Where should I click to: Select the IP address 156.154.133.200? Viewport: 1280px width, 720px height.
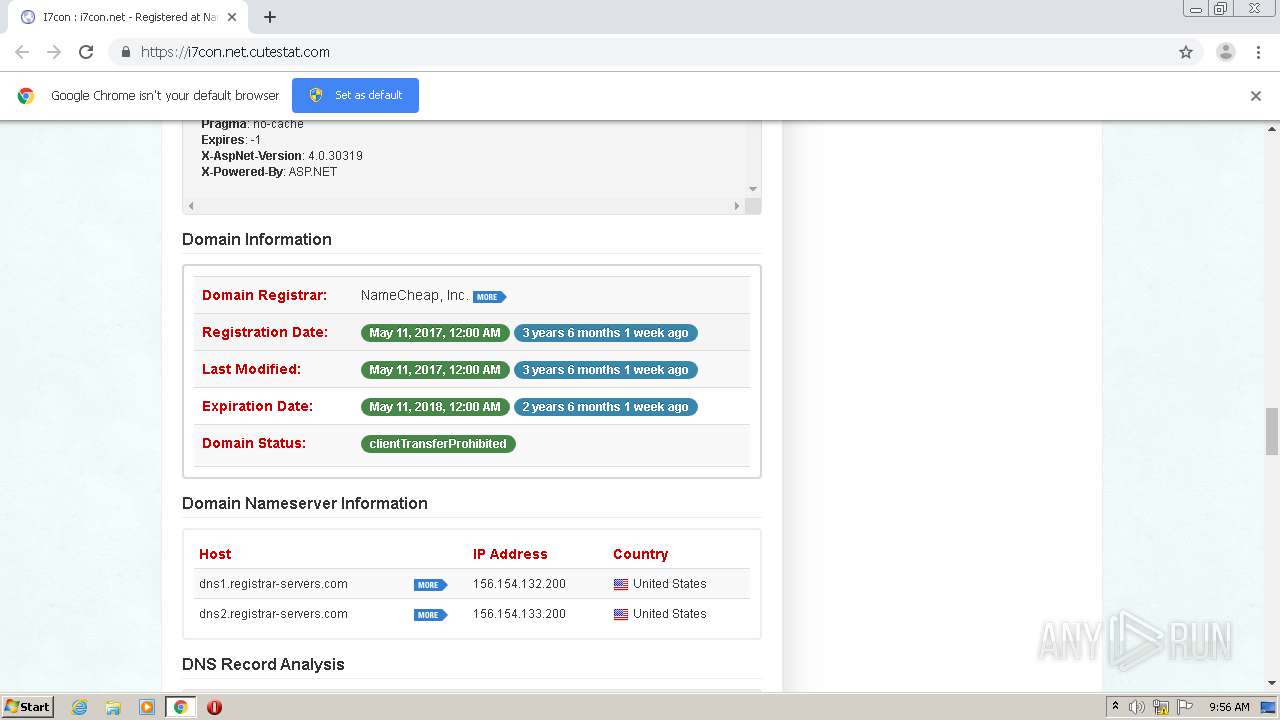pos(519,614)
